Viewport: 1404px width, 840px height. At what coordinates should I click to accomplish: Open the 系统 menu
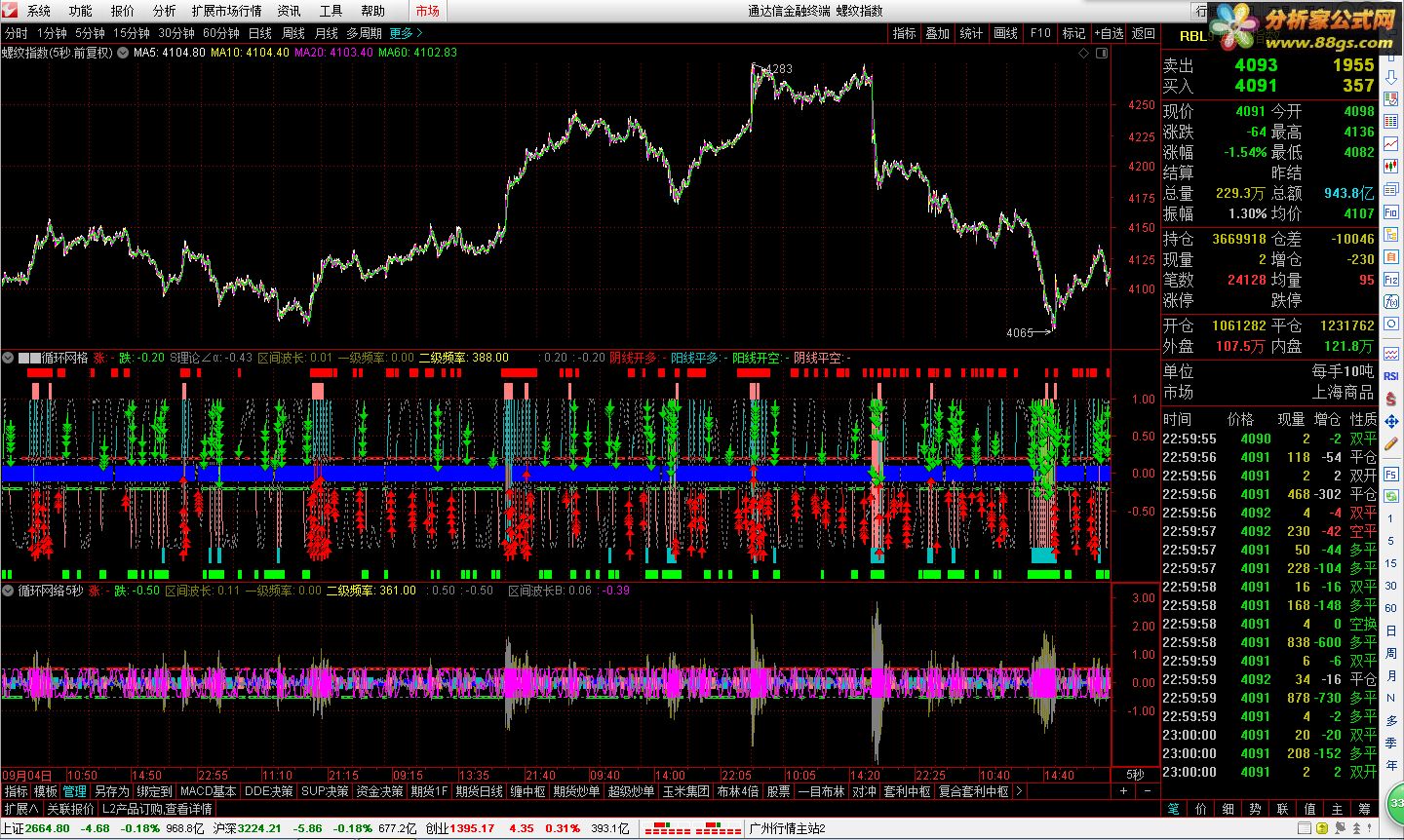click(39, 11)
